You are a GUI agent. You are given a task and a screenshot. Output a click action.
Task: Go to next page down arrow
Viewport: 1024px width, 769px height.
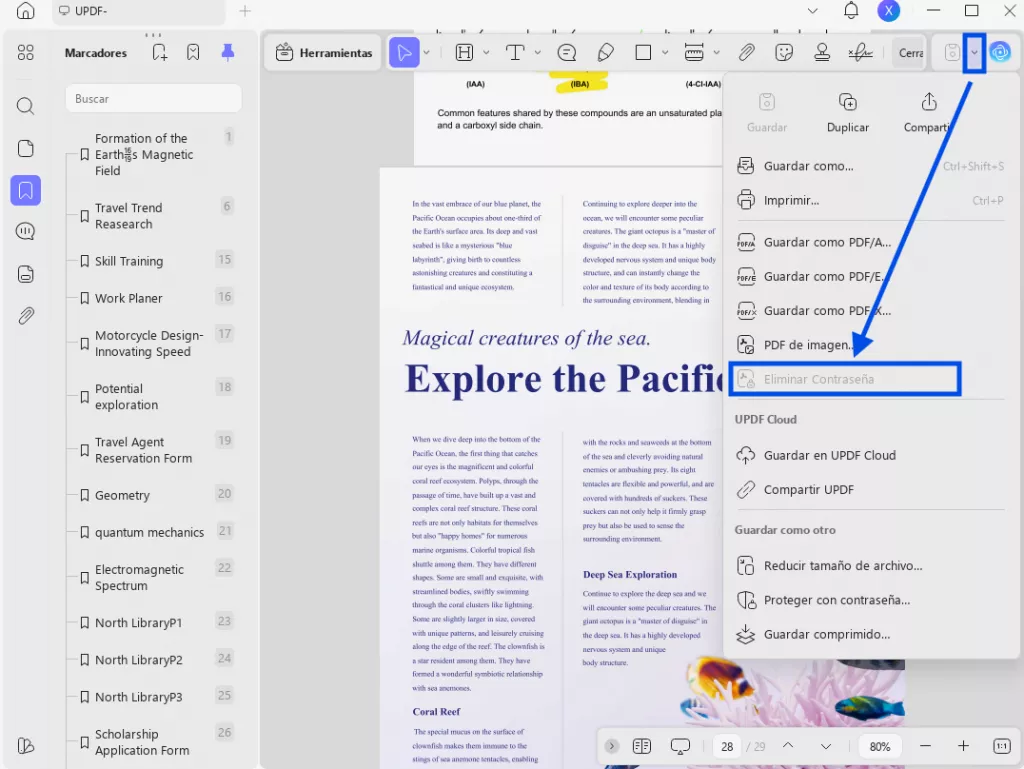pos(826,745)
